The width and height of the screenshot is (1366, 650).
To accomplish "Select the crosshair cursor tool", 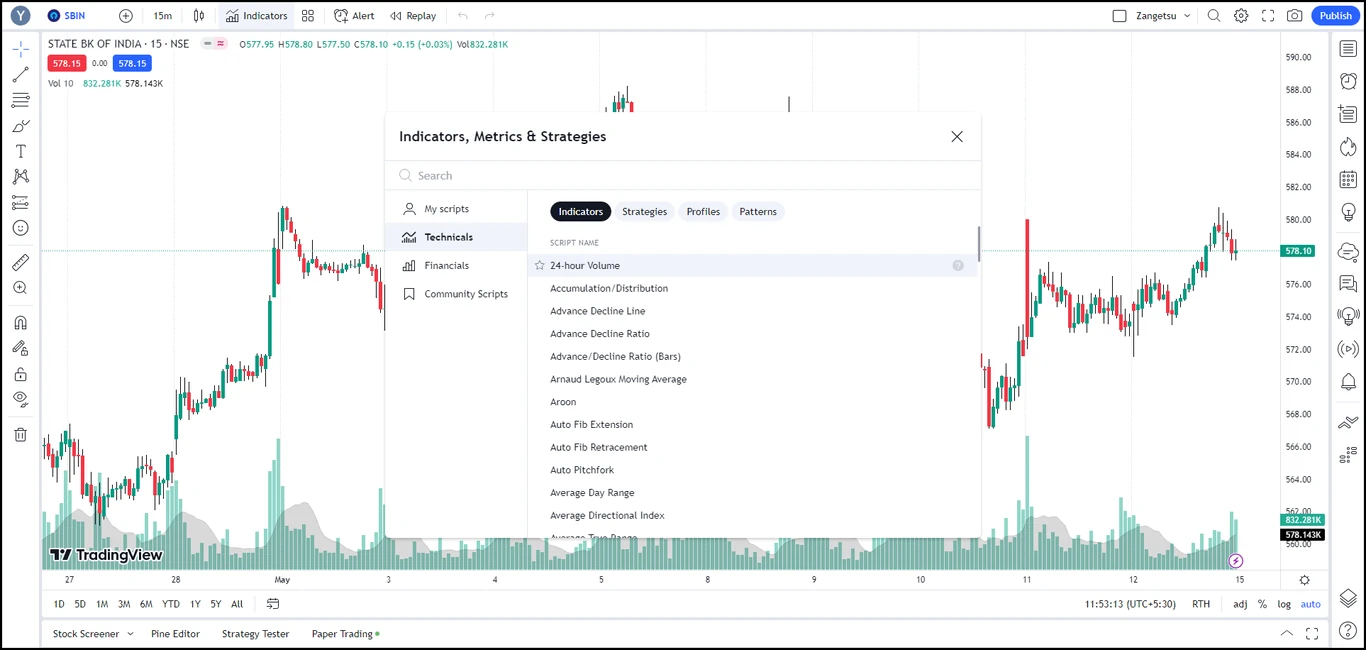I will click(20, 49).
